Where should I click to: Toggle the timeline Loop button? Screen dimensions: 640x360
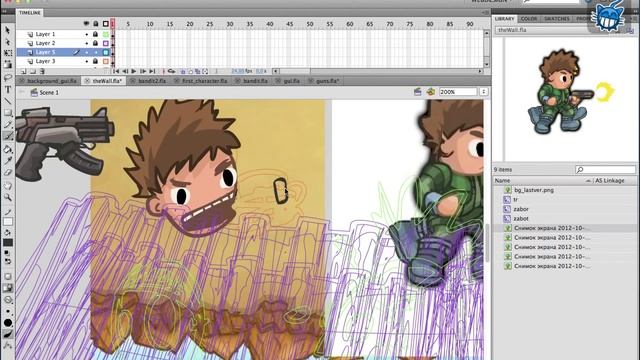171,71
